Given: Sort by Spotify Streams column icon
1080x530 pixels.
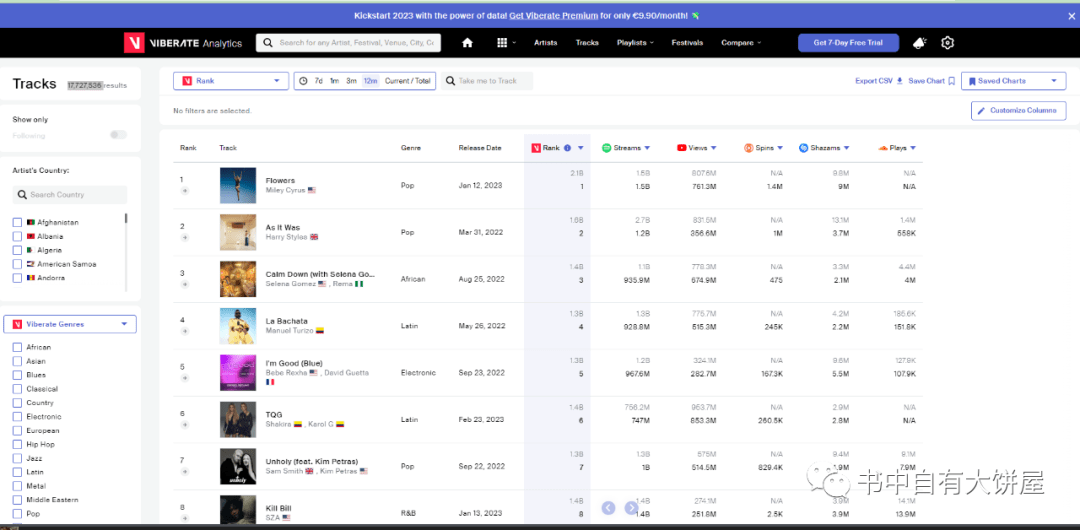Looking at the screenshot, I should (x=607, y=148).
